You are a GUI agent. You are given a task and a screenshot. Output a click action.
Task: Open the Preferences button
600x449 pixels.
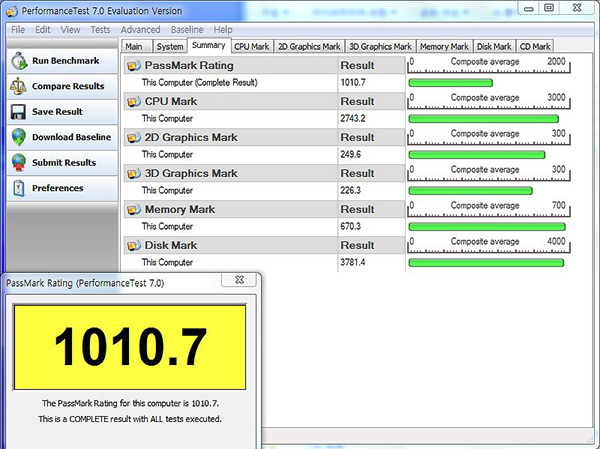(x=62, y=188)
